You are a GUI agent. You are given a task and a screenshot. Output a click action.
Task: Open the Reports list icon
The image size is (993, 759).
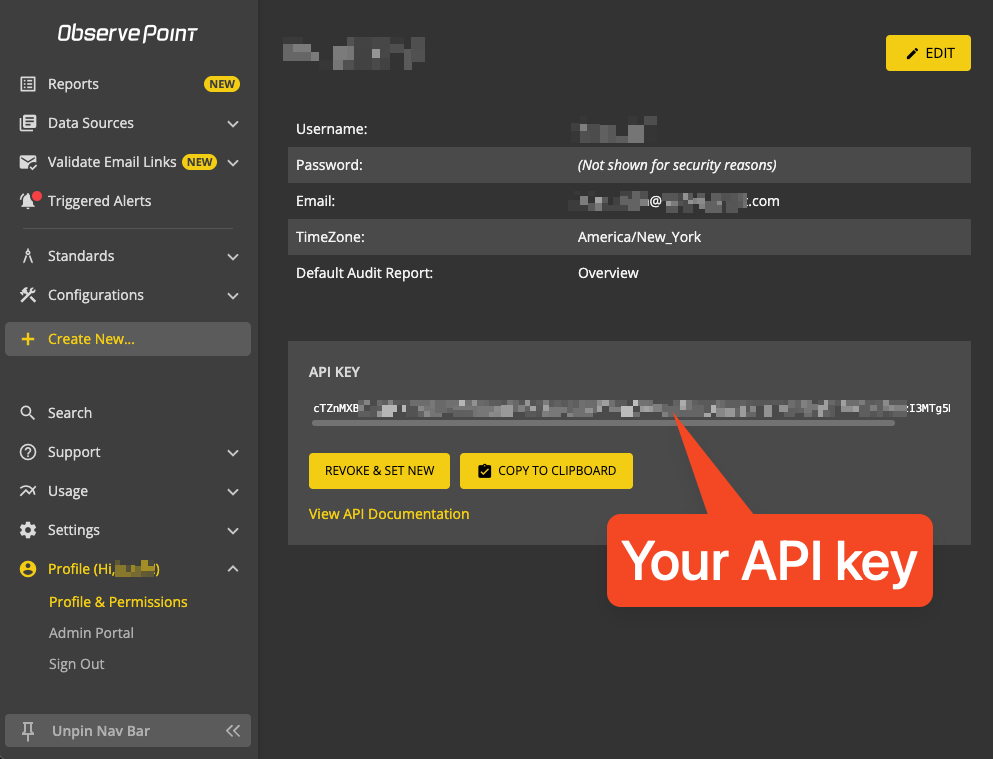pyautogui.click(x=28, y=84)
